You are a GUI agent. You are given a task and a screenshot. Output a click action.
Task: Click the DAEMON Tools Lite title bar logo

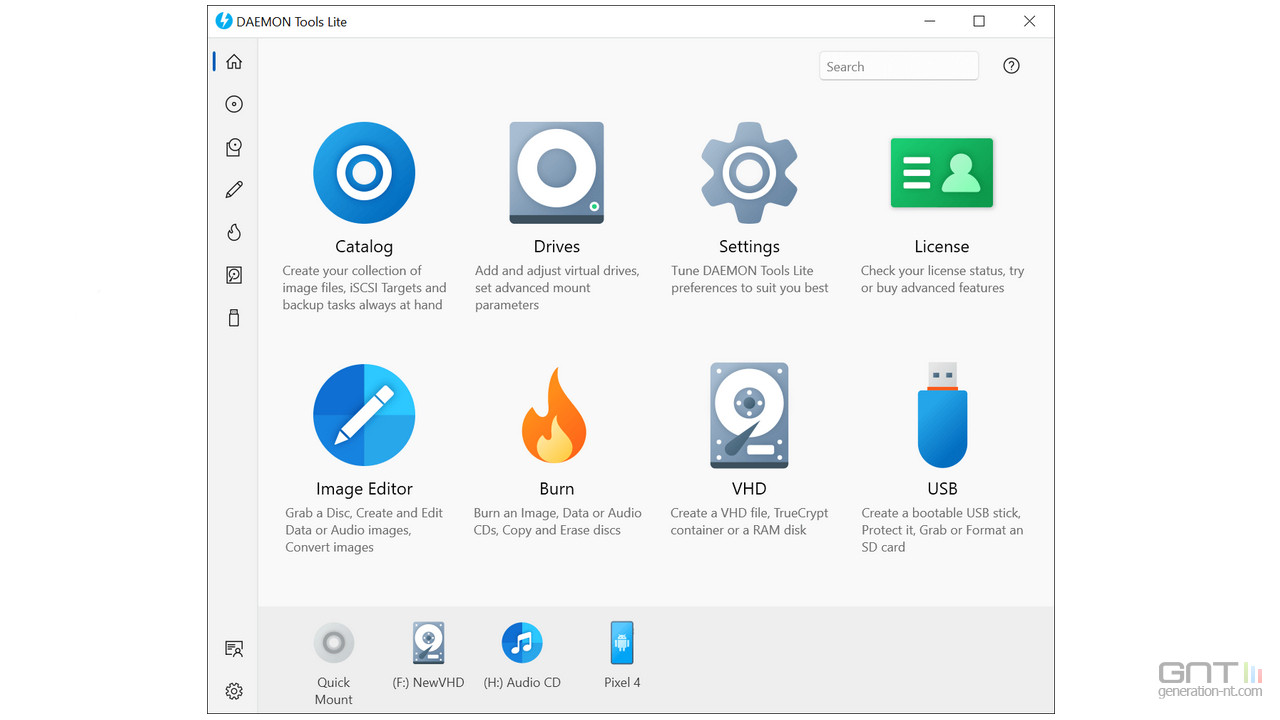(x=224, y=21)
